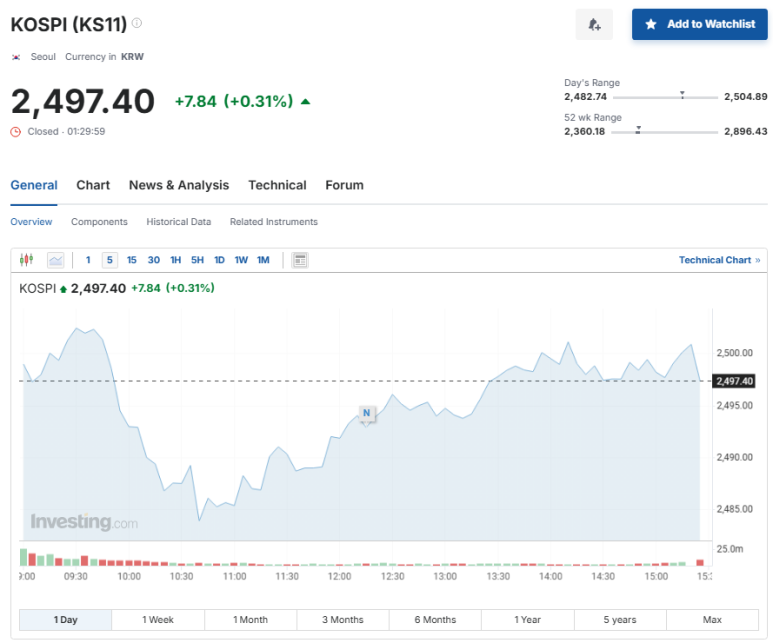773x643 pixels.
Task: Click the 52 wk Range slider marker
Action: (x=638, y=130)
